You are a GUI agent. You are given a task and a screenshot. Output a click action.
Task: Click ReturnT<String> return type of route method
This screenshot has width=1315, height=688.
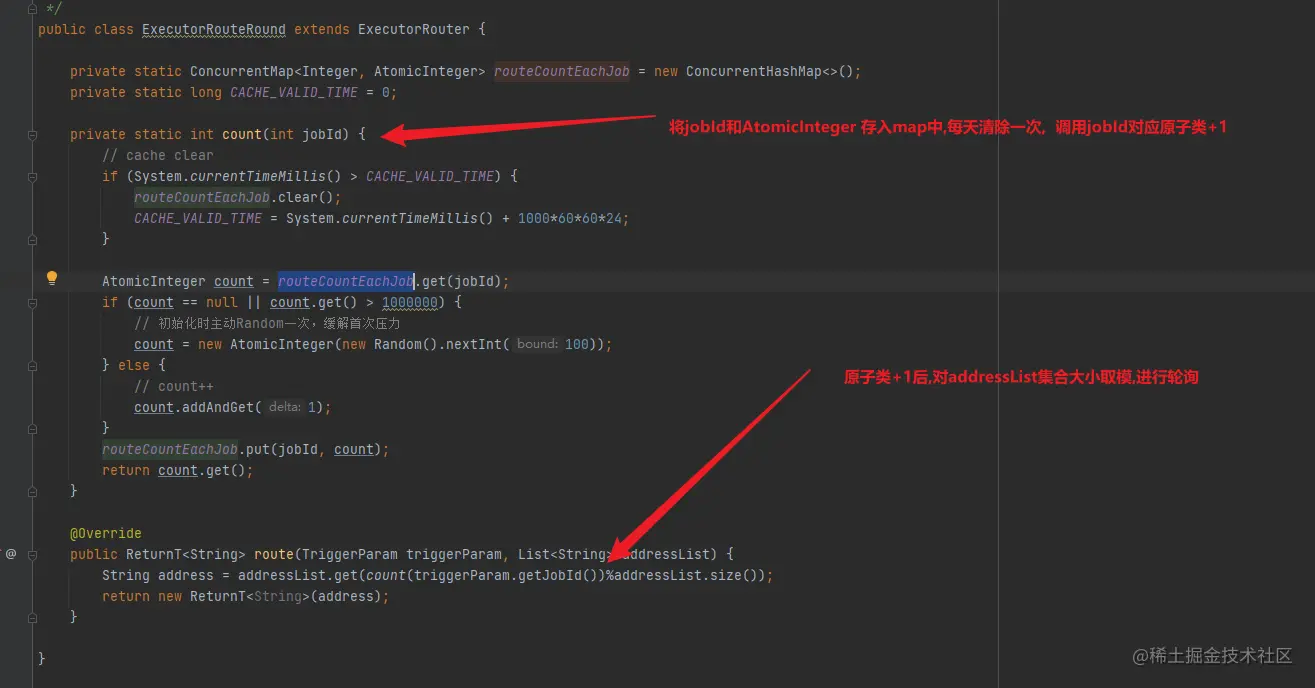pos(186,554)
